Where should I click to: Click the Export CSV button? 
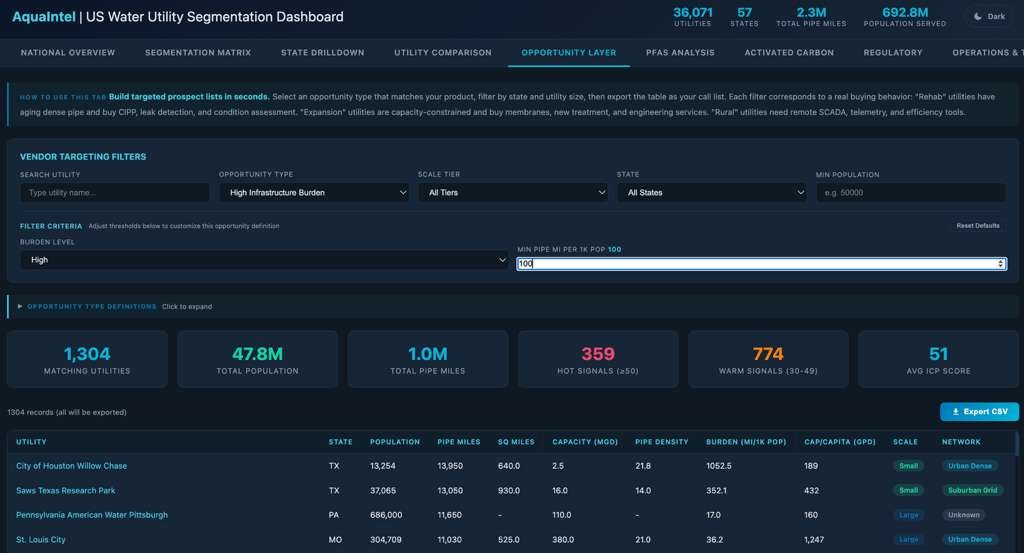click(979, 411)
